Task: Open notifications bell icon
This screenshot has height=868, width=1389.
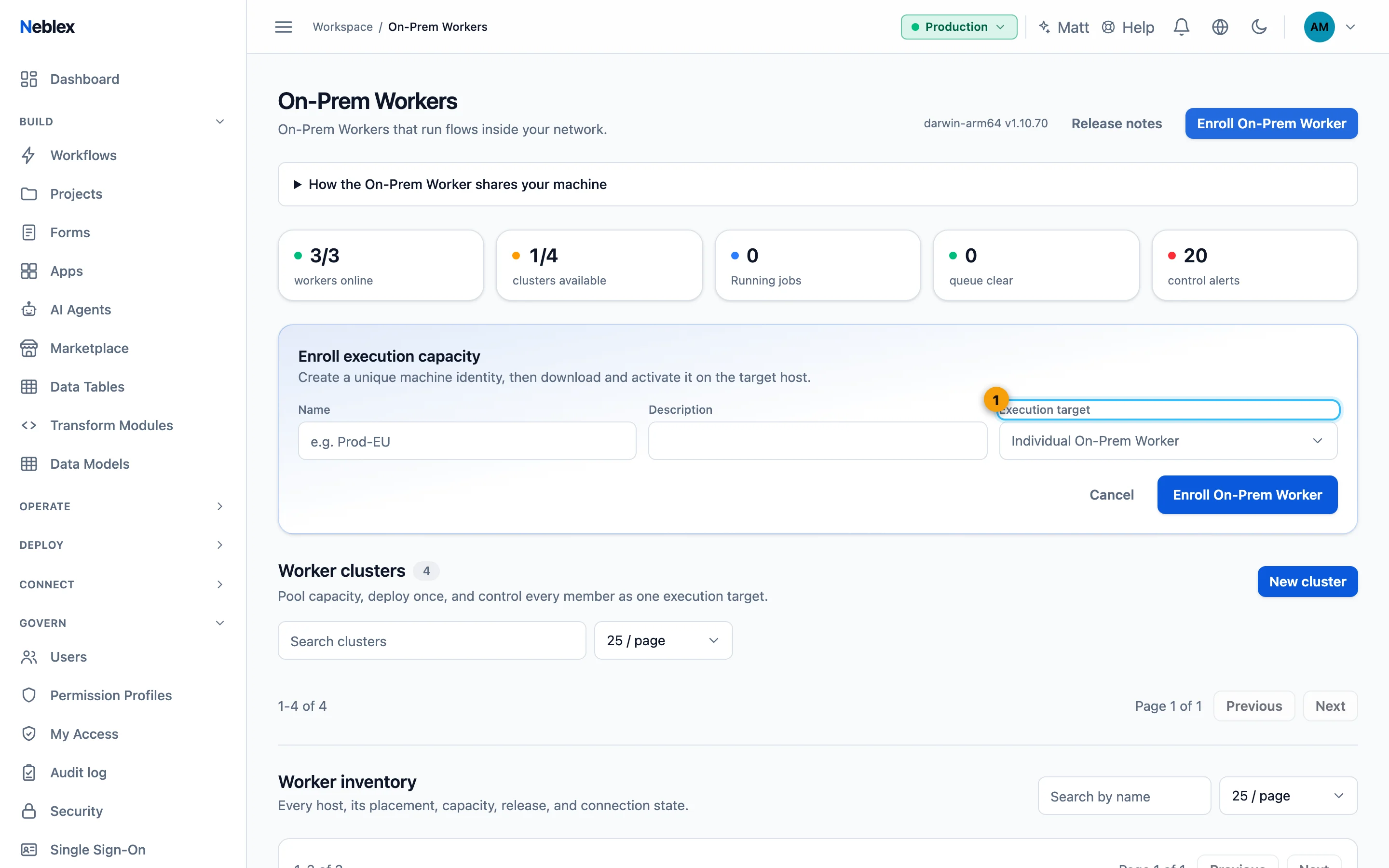Action: (1181, 27)
